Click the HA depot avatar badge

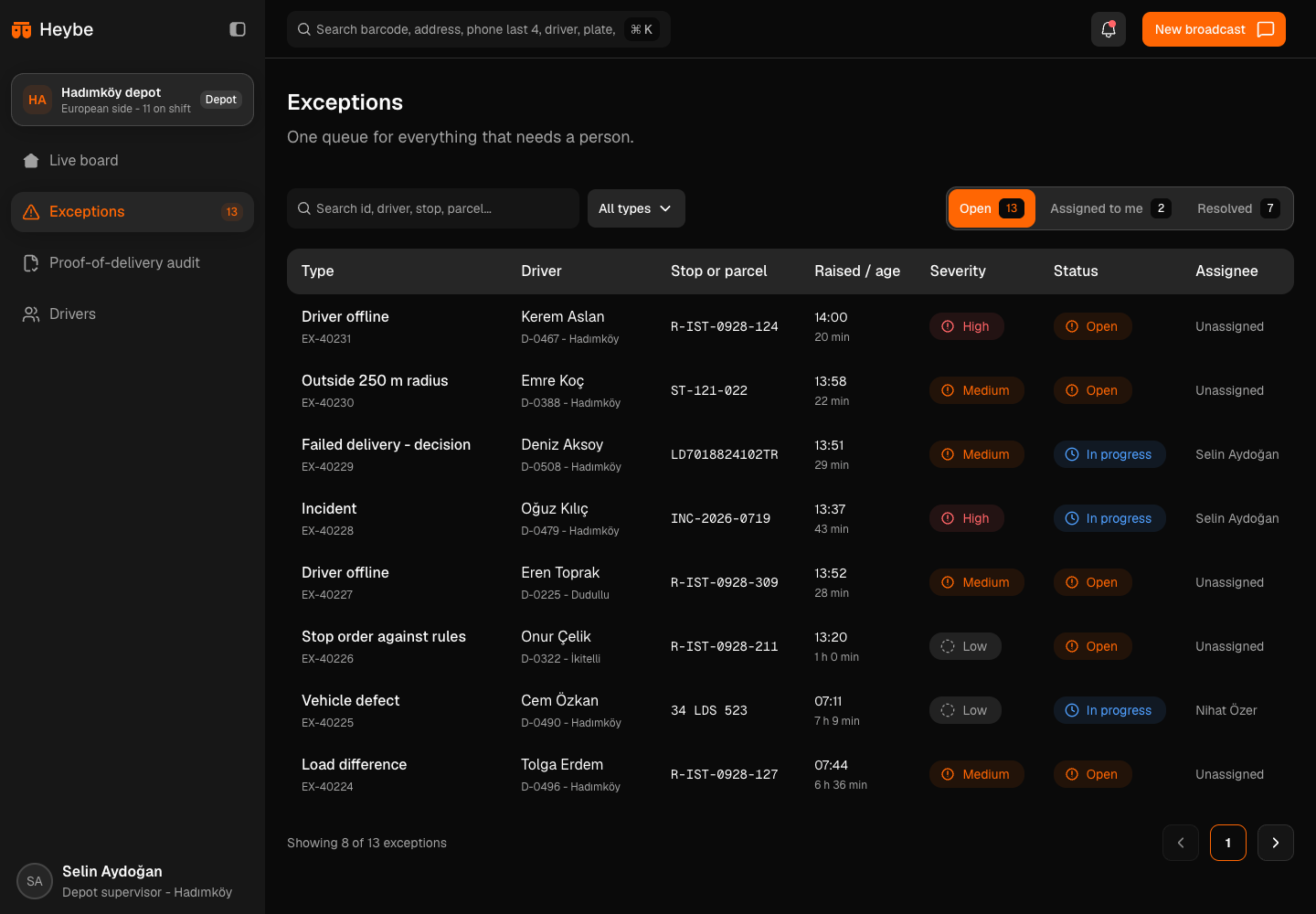point(37,100)
